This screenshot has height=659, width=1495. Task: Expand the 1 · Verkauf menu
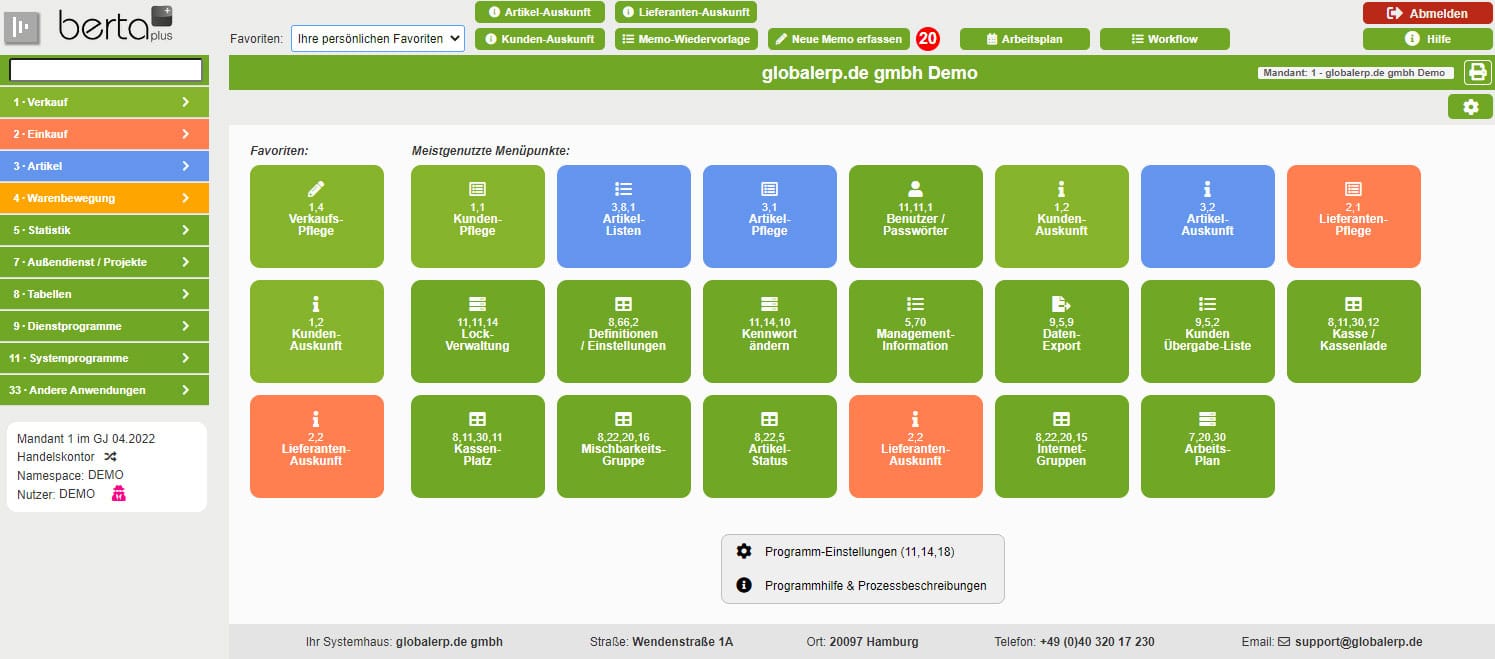[x=104, y=102]
